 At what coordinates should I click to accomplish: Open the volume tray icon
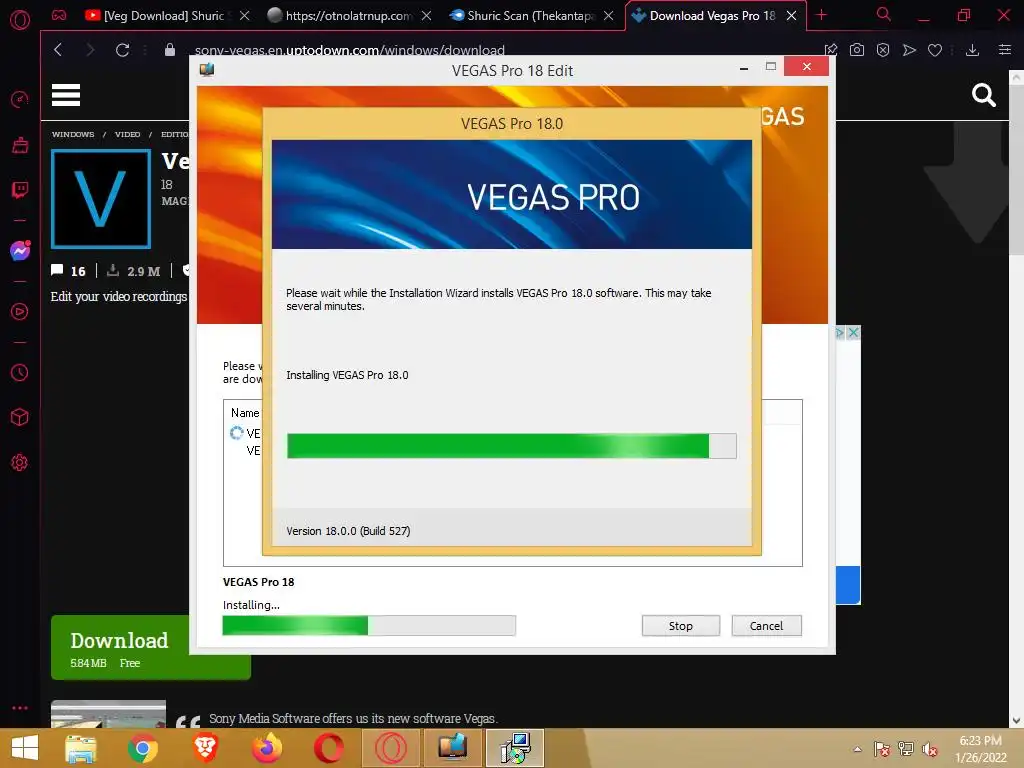930,749
